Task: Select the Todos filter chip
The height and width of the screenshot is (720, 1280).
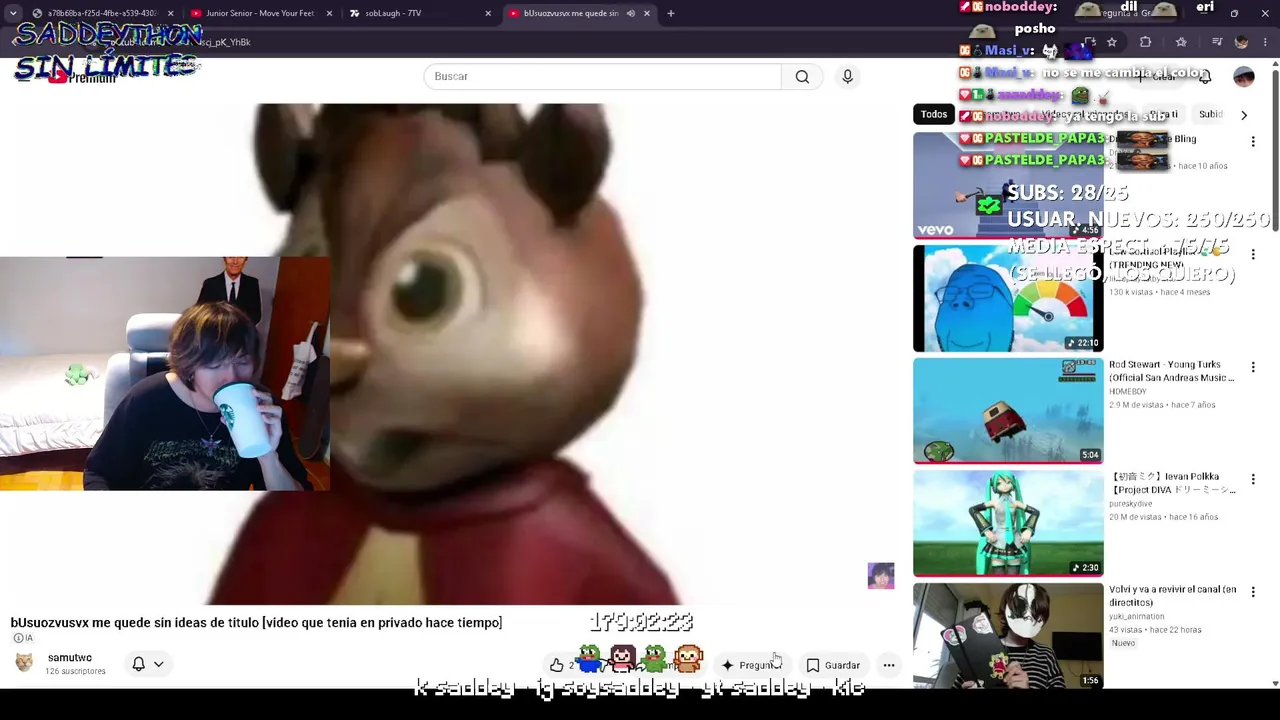Action: click(x=933, y=114)
